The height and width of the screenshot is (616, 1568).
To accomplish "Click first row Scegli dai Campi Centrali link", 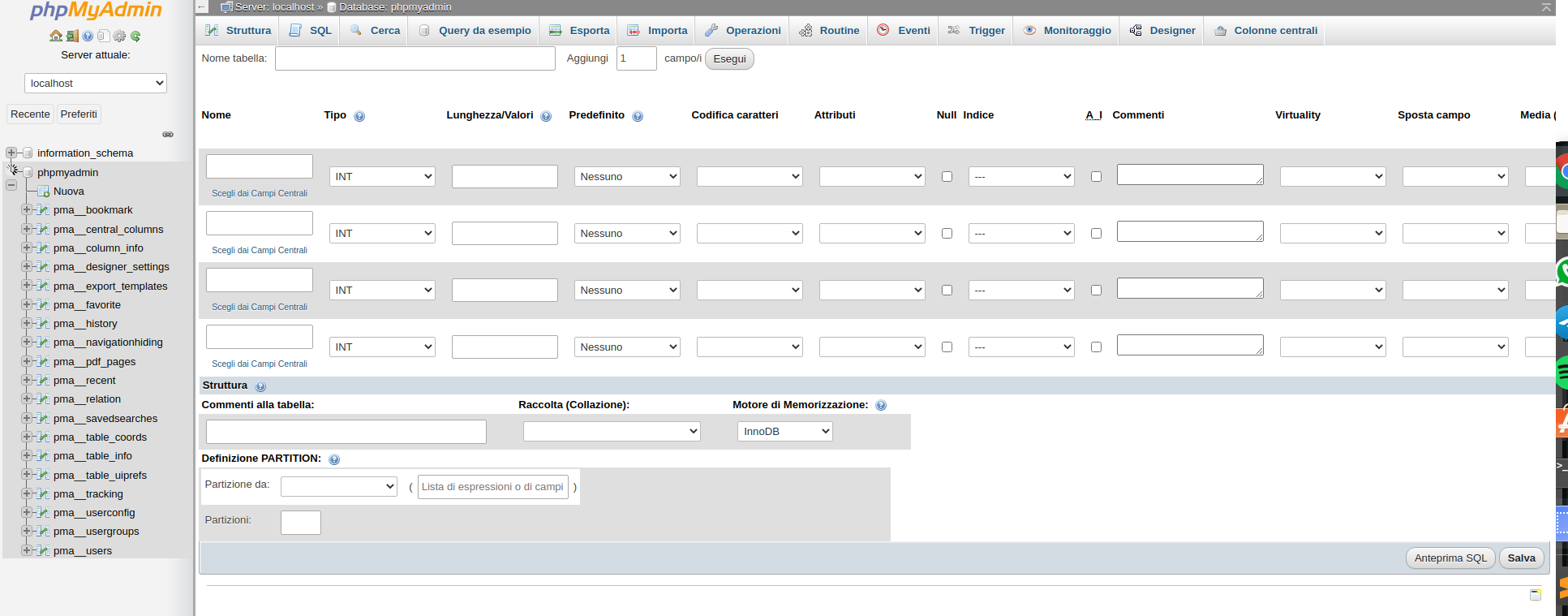I will pyautogui.click(x=260, y=194).
